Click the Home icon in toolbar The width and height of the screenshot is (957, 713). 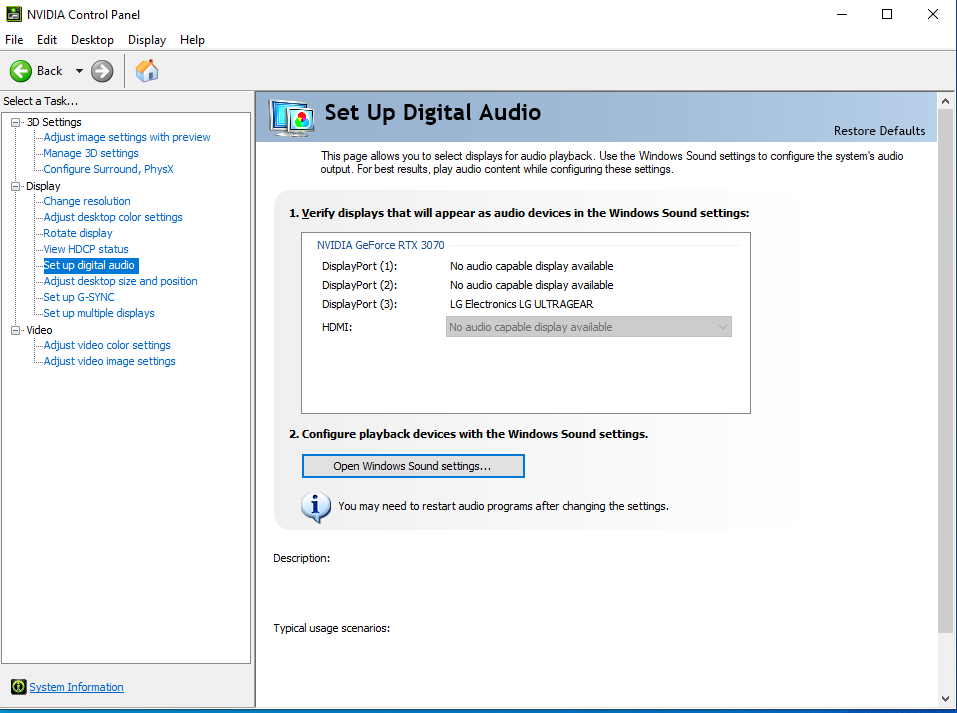coord(147,71)
